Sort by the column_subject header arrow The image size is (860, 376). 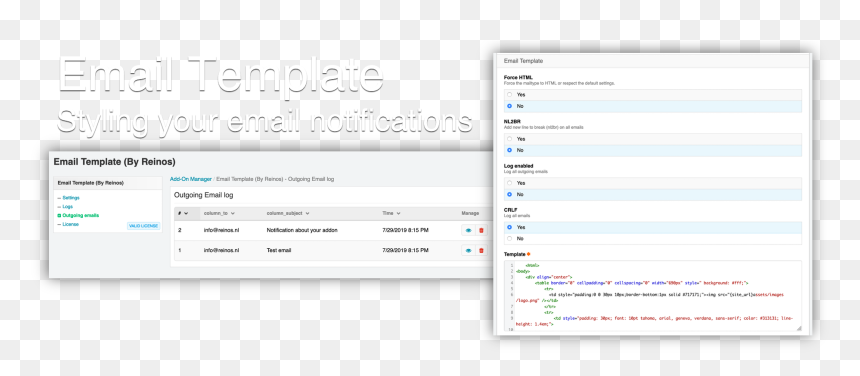307,213
